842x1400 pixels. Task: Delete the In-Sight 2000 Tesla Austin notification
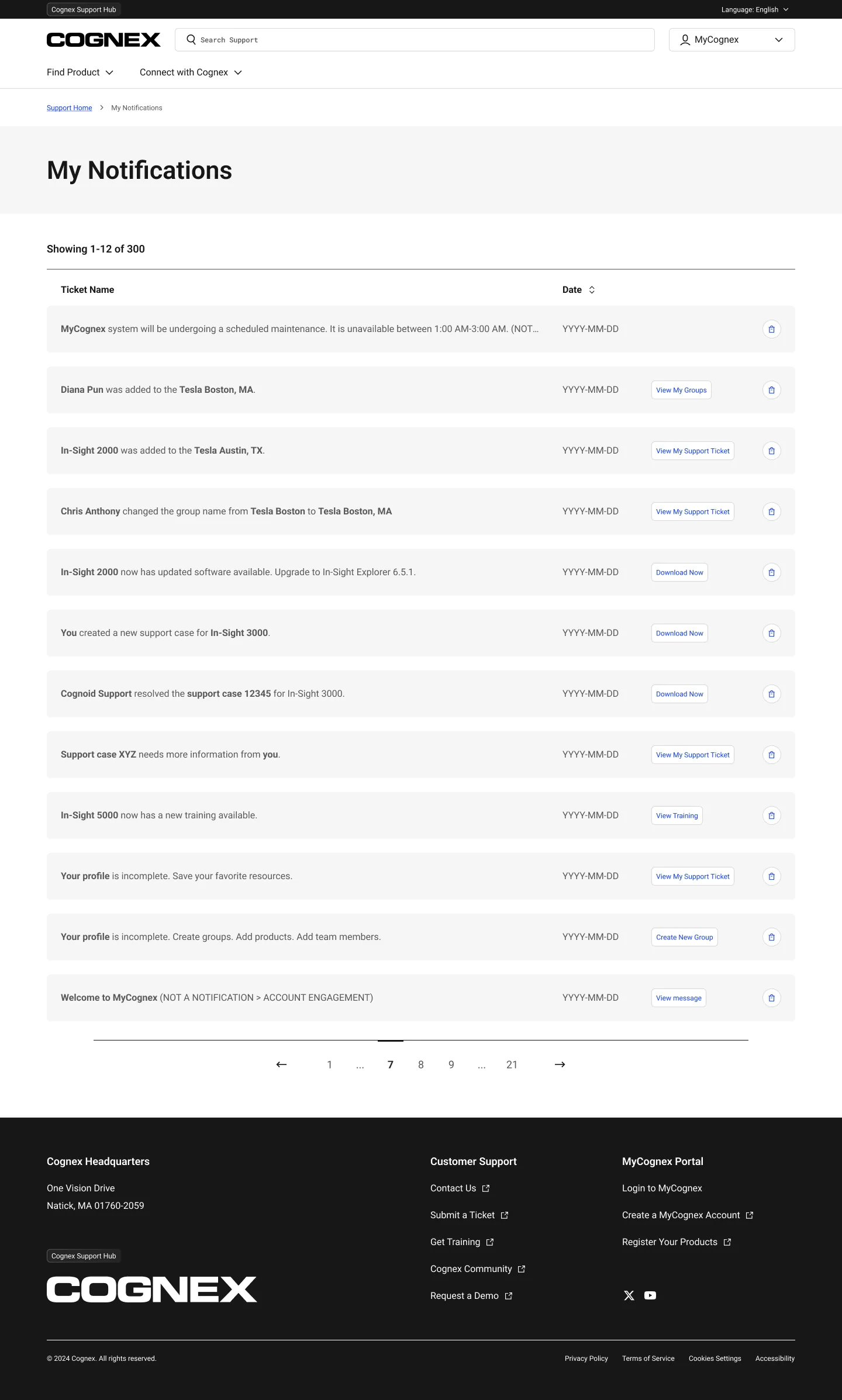771,451
